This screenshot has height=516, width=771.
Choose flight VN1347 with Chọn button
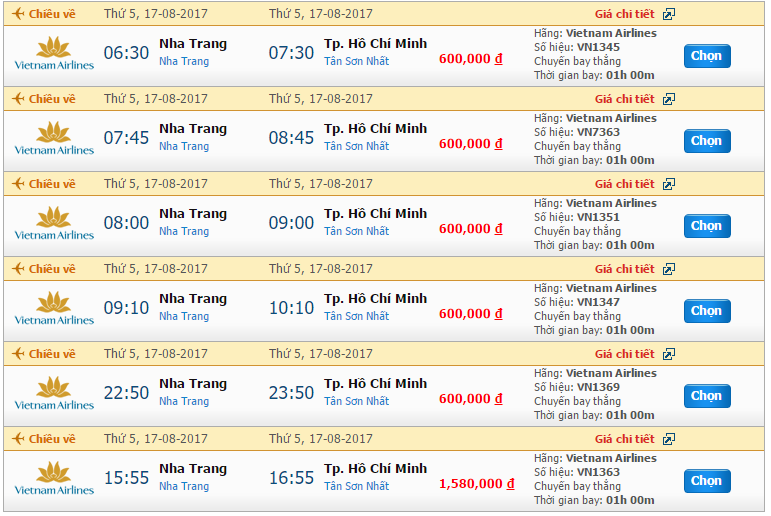(x=707, y=311)
